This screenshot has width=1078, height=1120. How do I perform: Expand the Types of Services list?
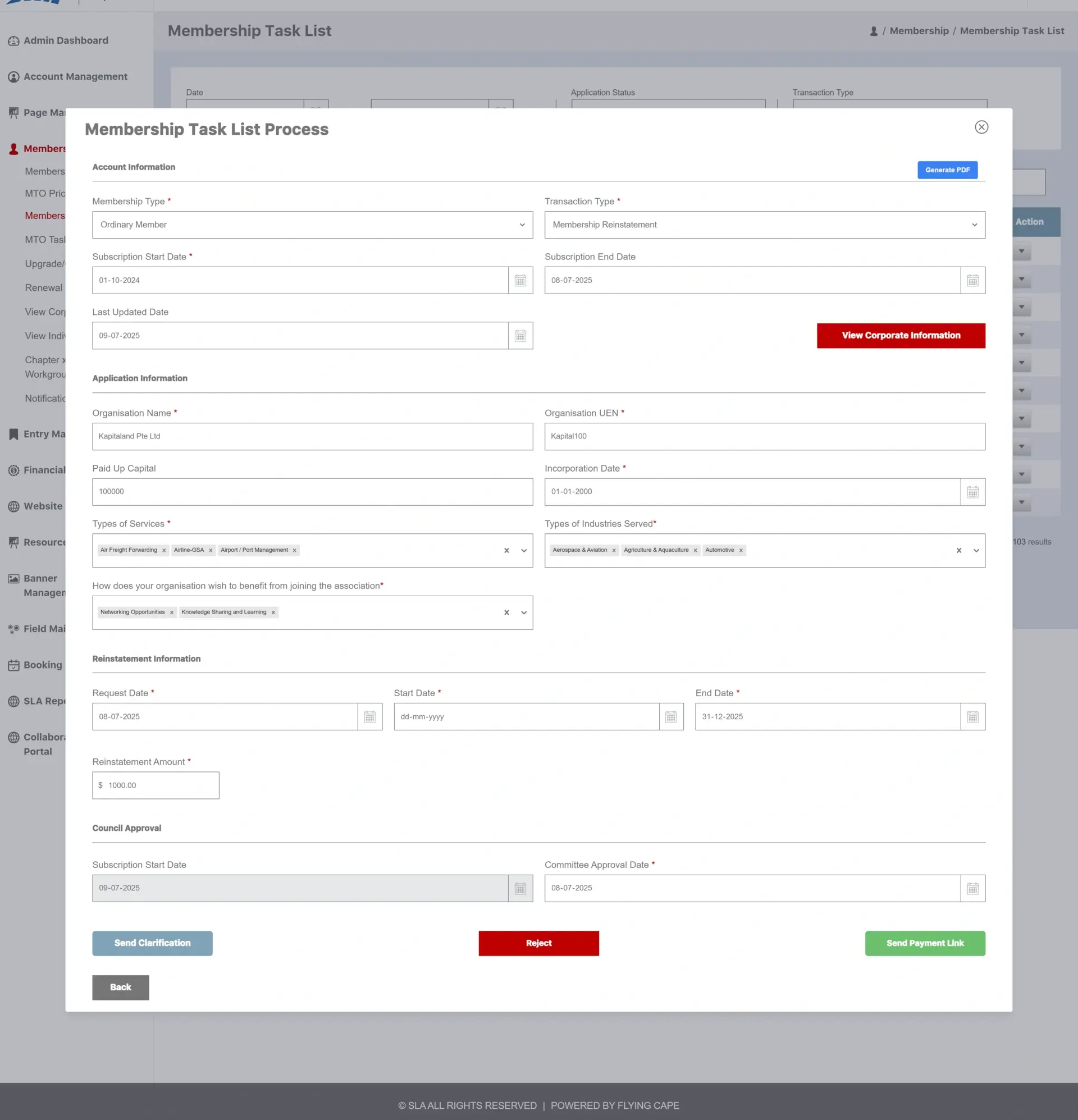[x=524, y=551]
